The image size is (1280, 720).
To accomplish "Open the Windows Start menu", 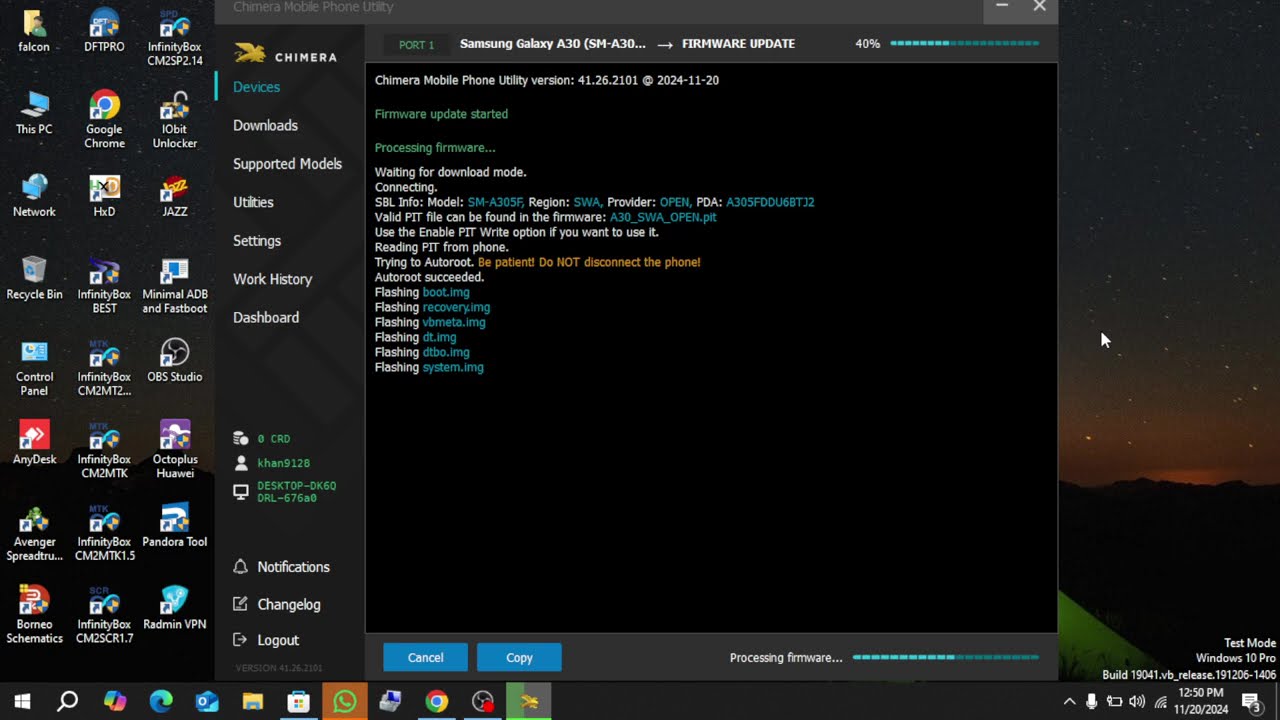I will [x=22, y=701].
